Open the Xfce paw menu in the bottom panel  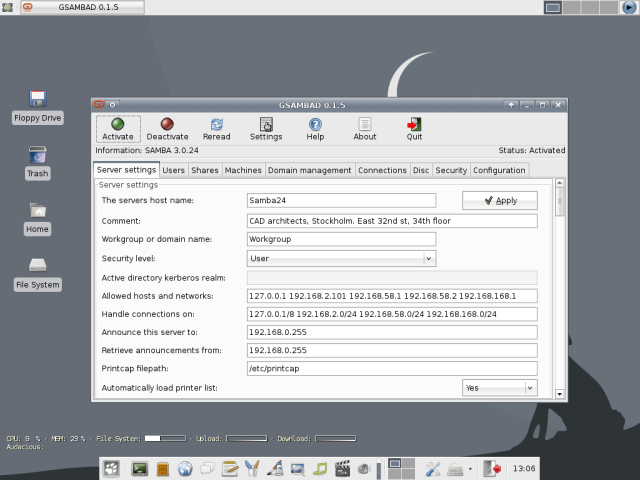point(111,469)
